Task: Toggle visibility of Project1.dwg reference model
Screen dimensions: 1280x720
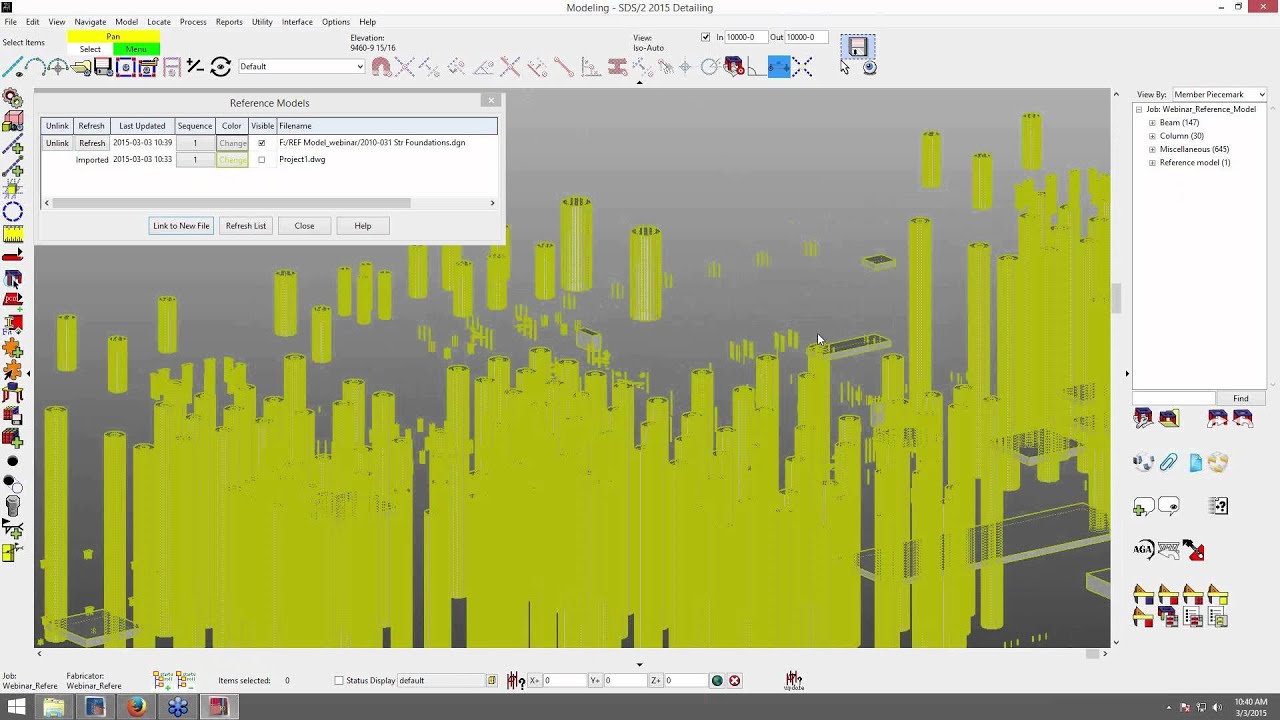Action: (262, 160)
